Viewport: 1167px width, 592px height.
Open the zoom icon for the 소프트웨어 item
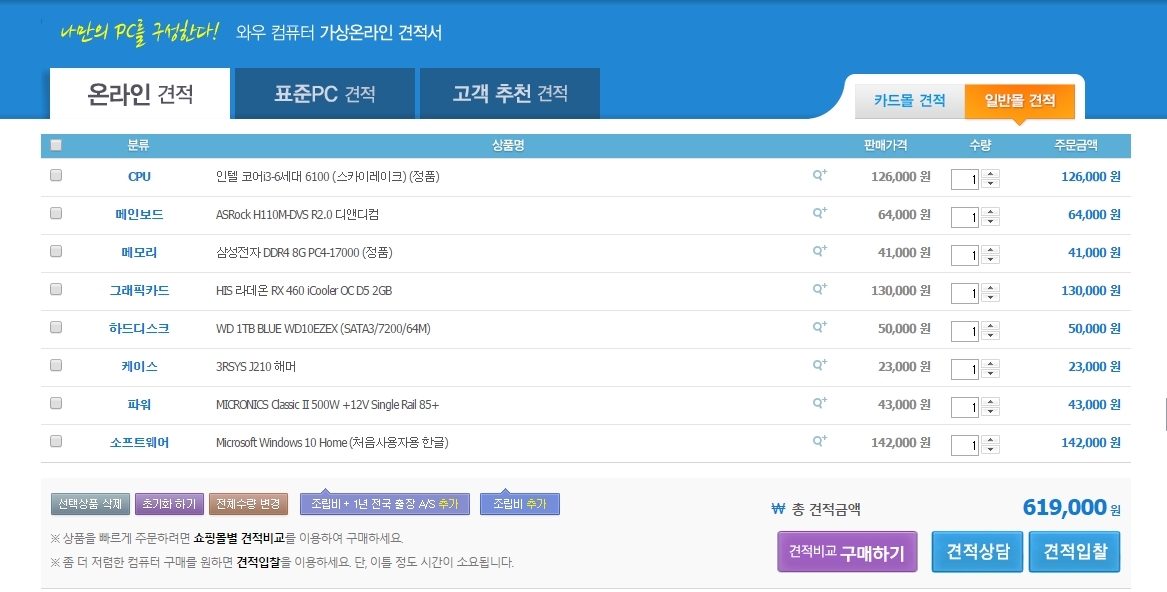(x=819, y=441)
